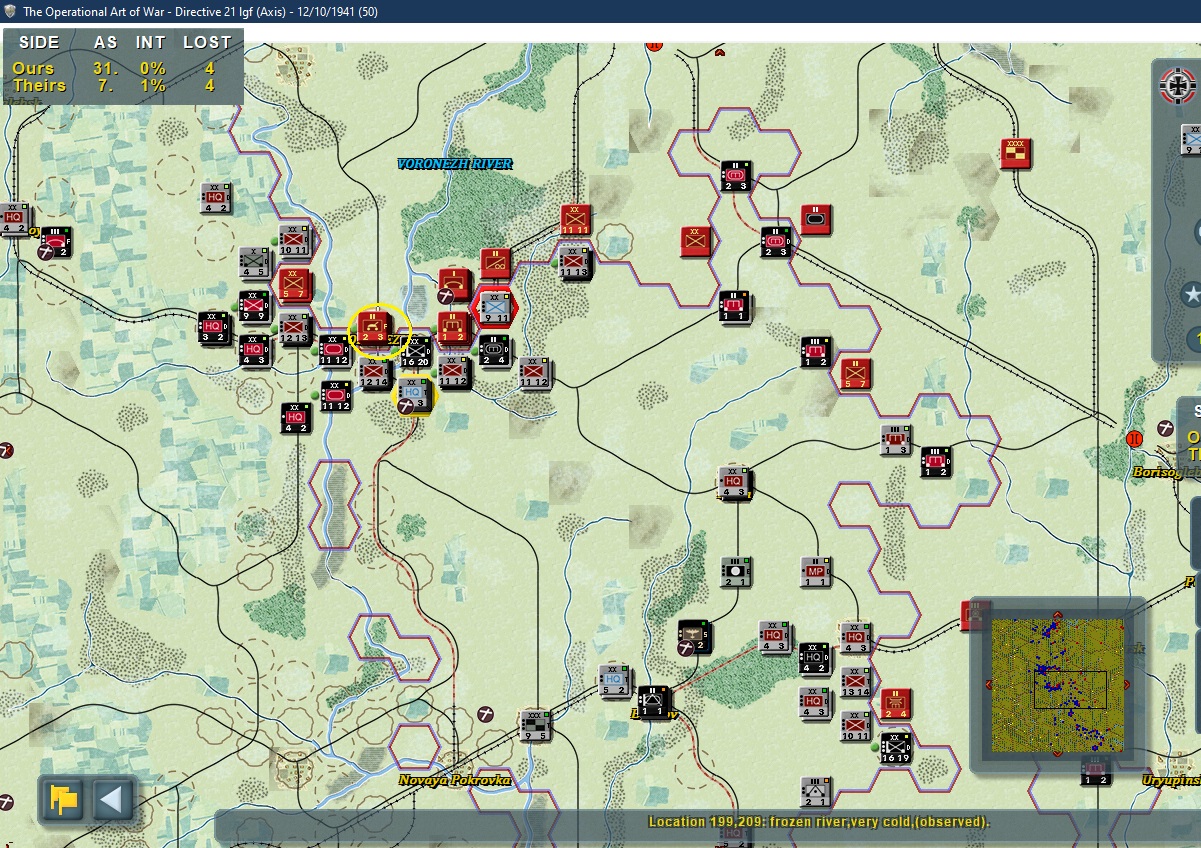Select the black 2-4 battalion counter
Image resolution: width=1201 pixels, height=848 pixels.
coord(494,350)
